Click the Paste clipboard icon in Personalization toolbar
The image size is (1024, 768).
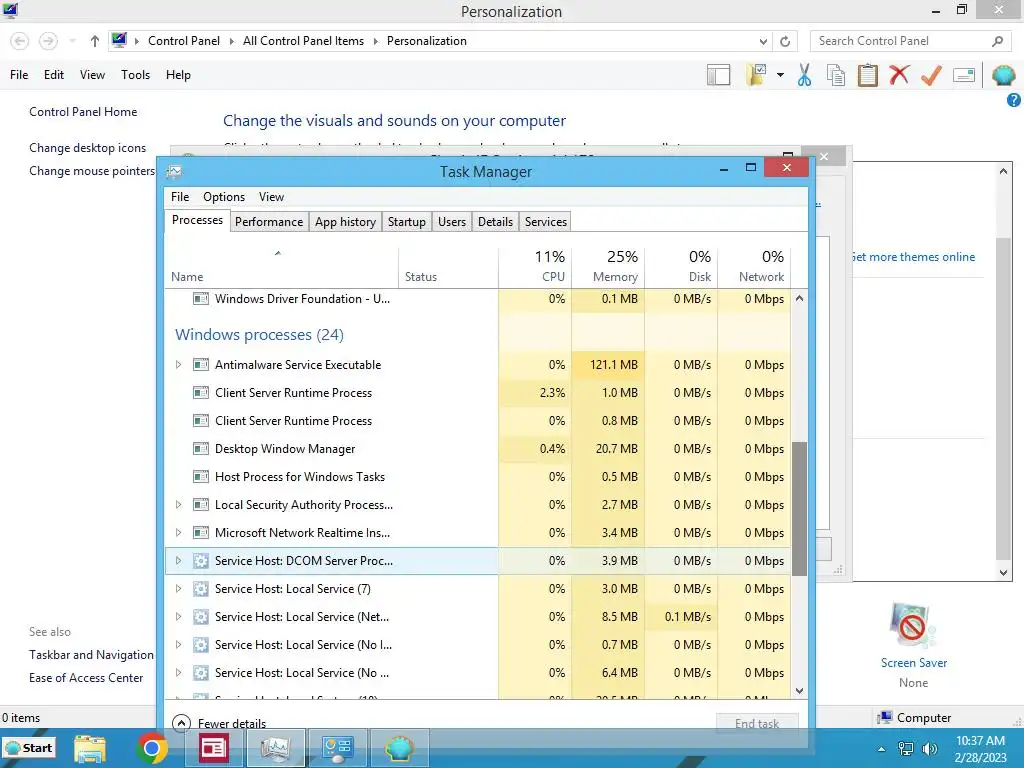click(x=867, y=75)
